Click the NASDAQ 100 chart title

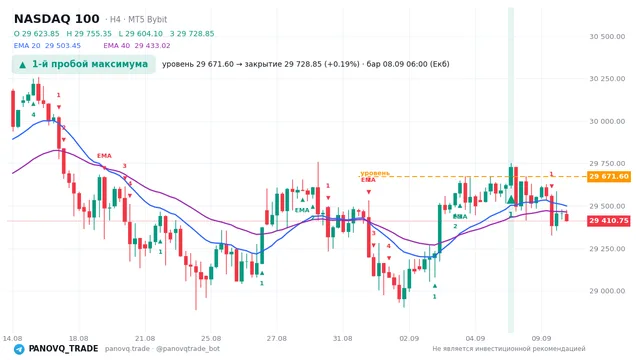coord(57,19)
